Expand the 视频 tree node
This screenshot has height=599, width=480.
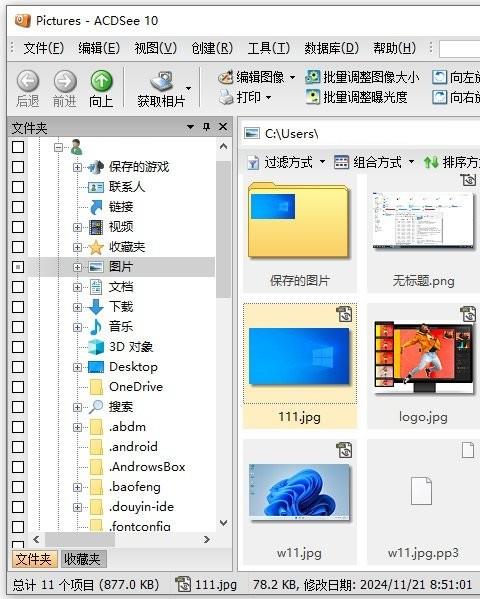tap(77, 227)
